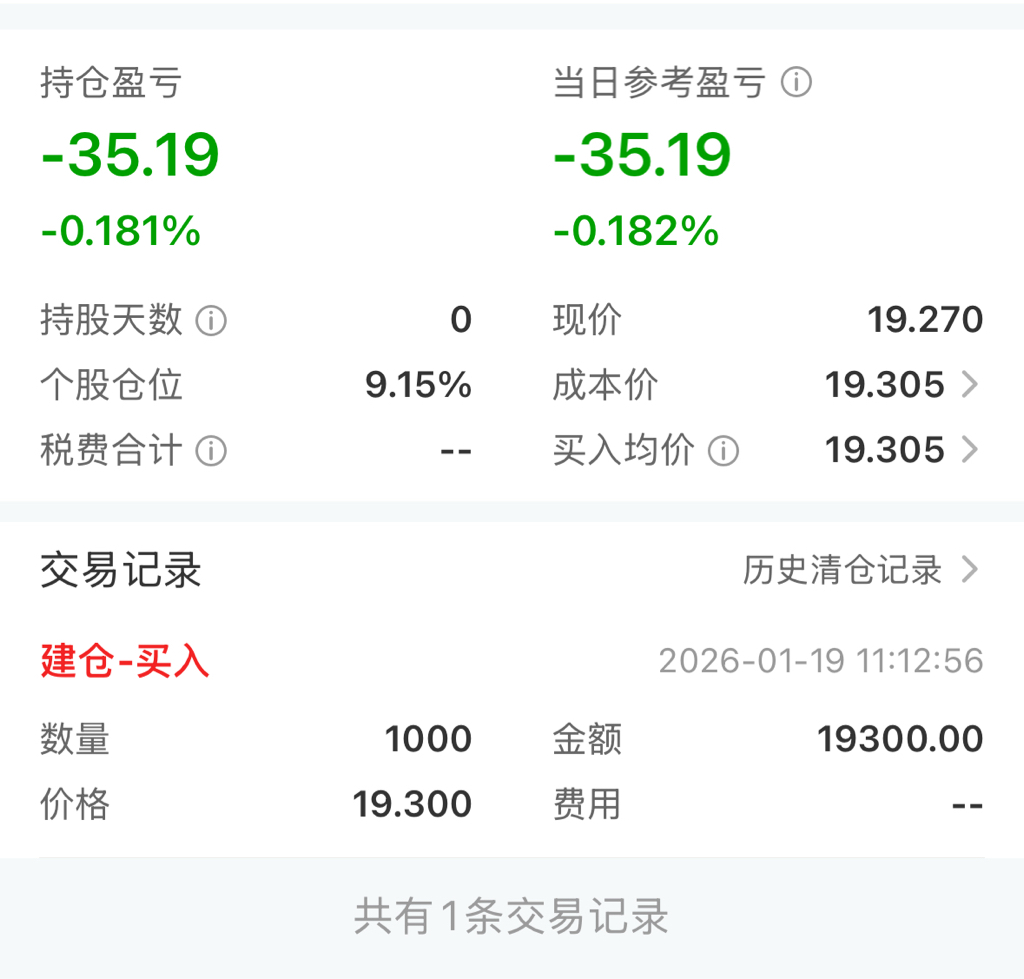1024x979 pixels.
Task: Tap transaction timestamp 2026-01-19 11:12:56
Action: pos(820,661)
